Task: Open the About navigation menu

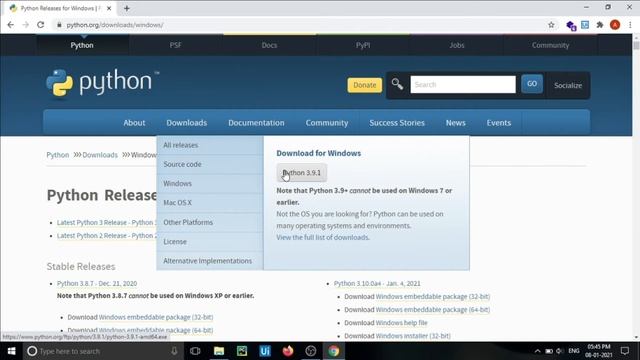Action: [134, 123]
